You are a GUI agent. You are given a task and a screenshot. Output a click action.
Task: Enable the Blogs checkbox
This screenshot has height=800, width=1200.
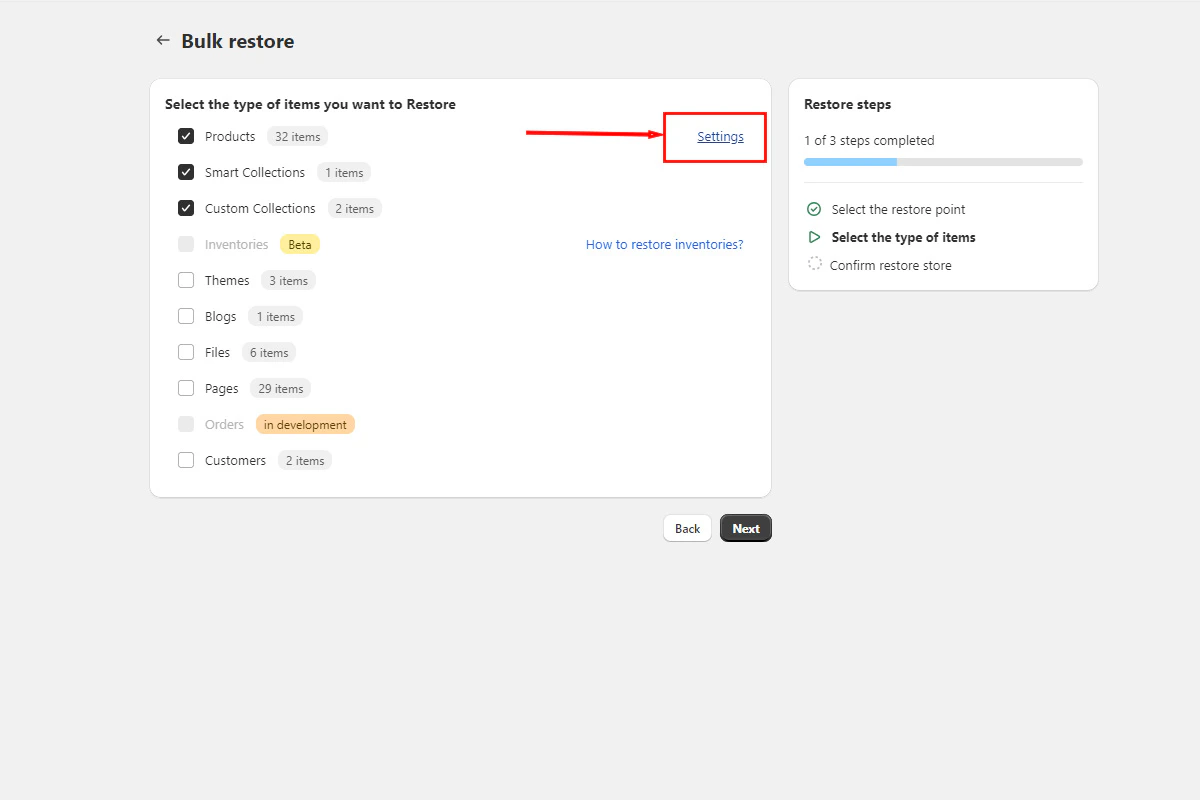[x=185, y=315]
